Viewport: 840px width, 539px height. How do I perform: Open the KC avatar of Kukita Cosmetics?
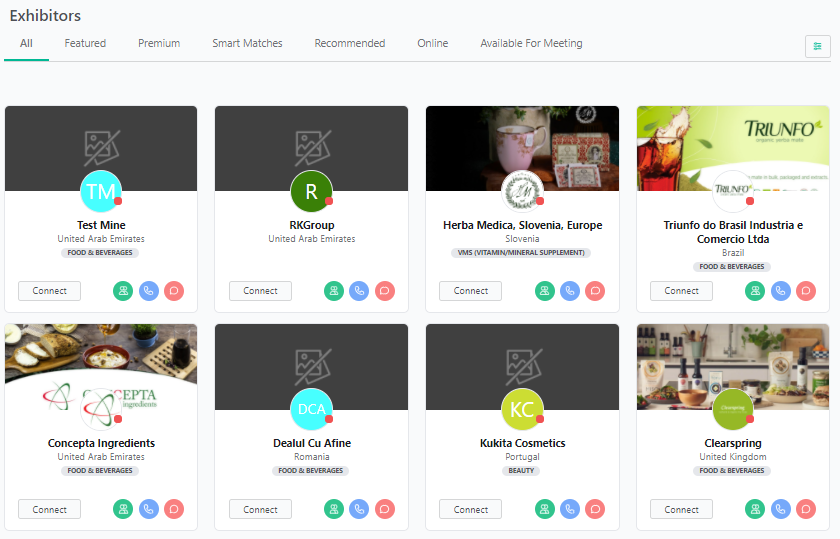[x=522, y=409]
